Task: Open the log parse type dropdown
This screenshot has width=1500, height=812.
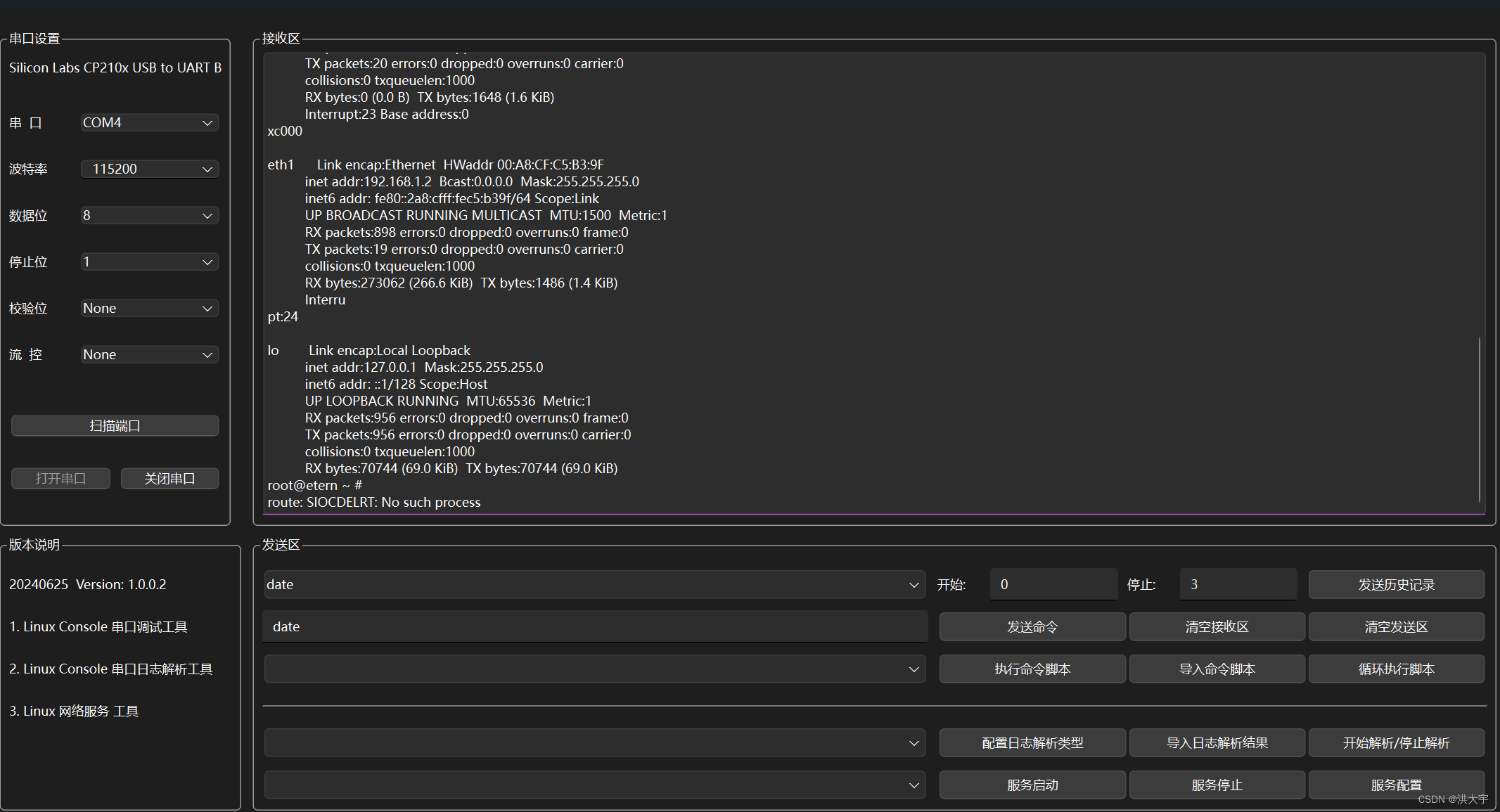Action: click(x=594, y=742)
